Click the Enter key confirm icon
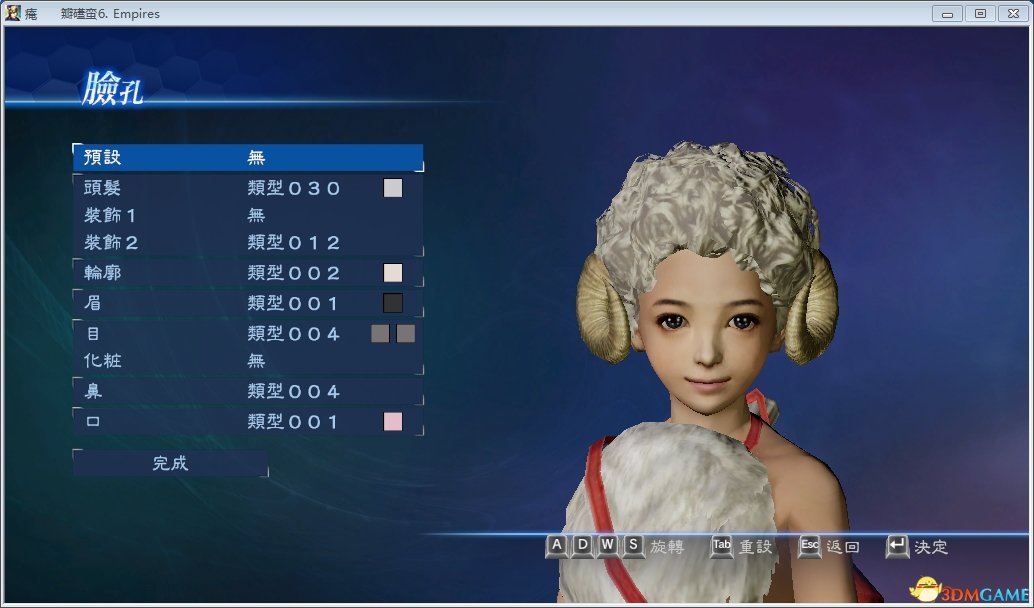This screenshot has width=1034, height=608. coord(897,546)
